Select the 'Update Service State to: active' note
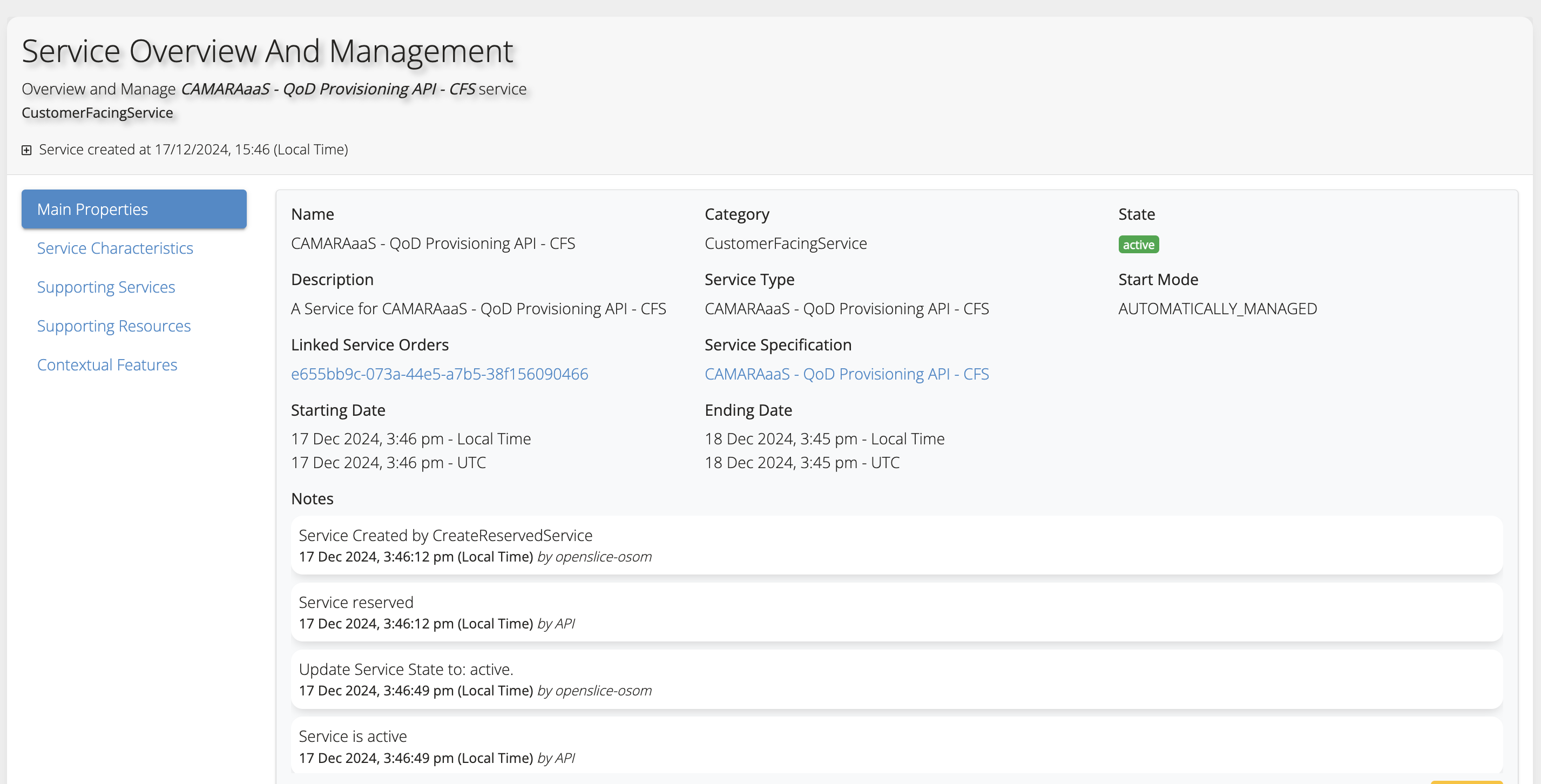This screenshot has height=784, width=1541. pyautogui.click(x=896, y=679)
